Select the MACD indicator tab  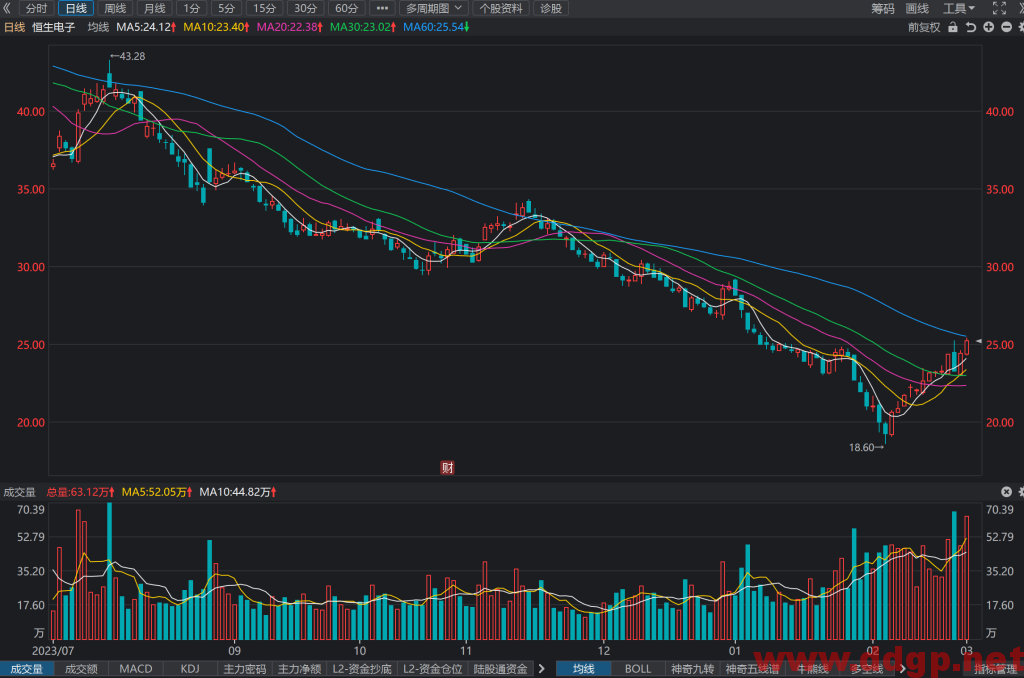pos(135,669)
